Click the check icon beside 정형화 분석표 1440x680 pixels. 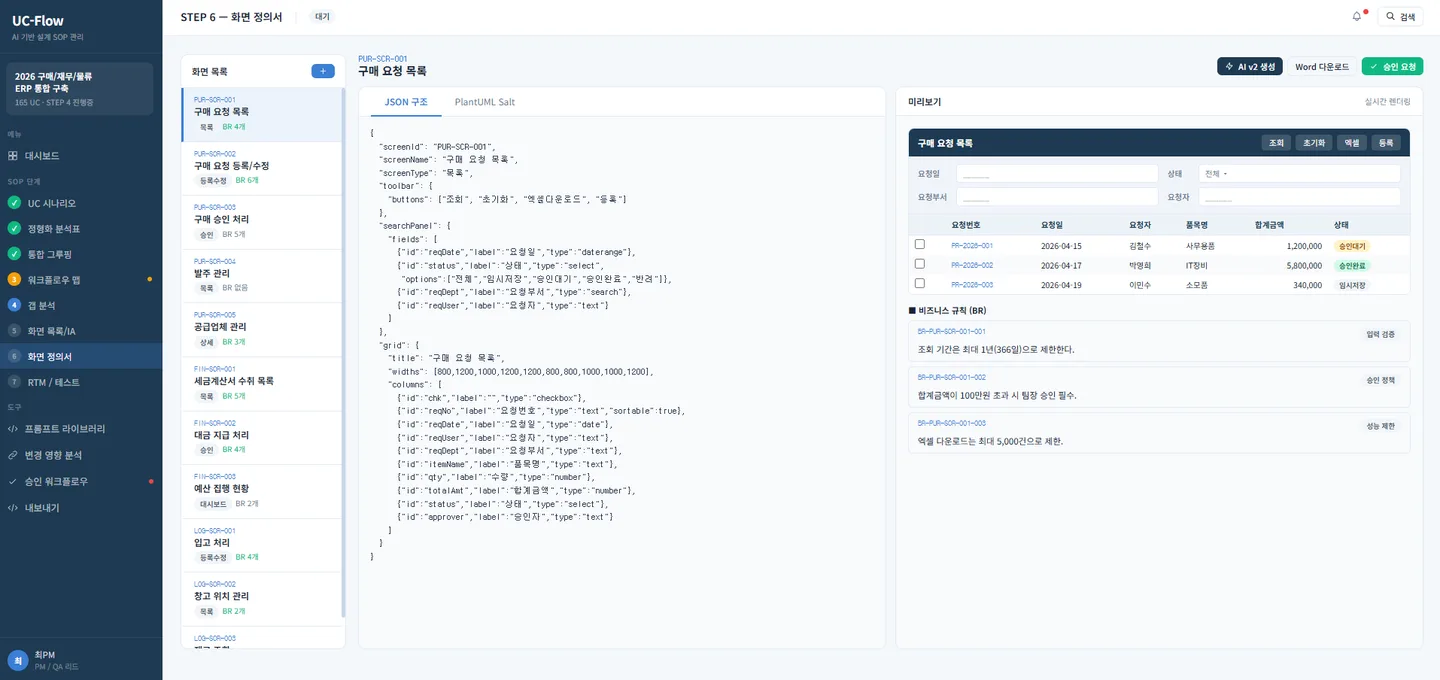14,229
